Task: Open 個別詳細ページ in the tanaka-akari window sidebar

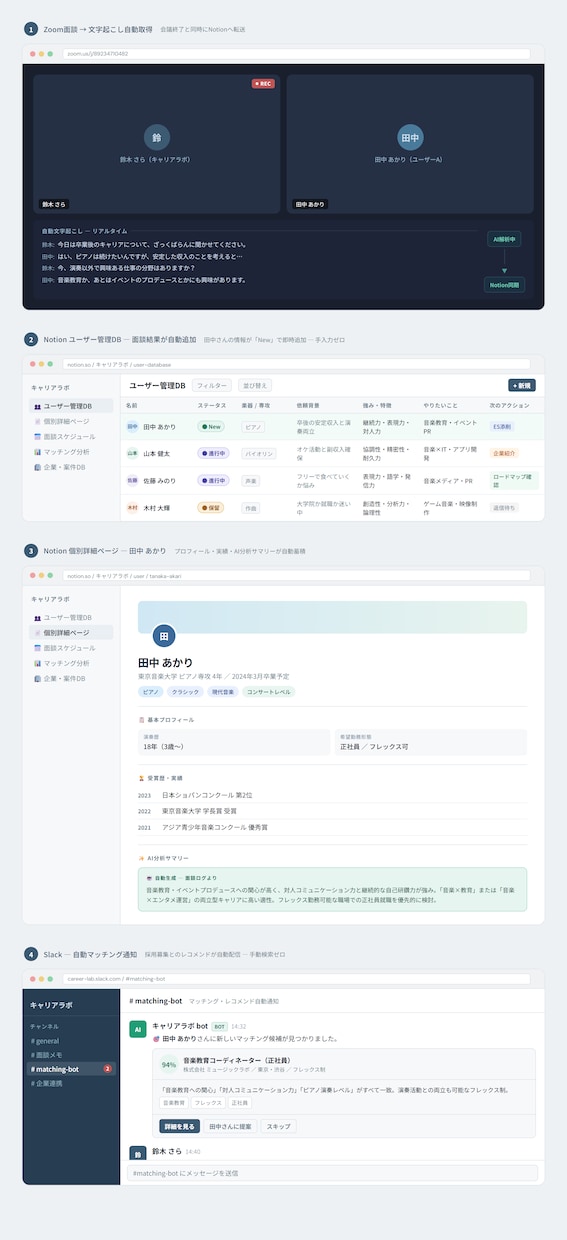Action: click(70, 632)
